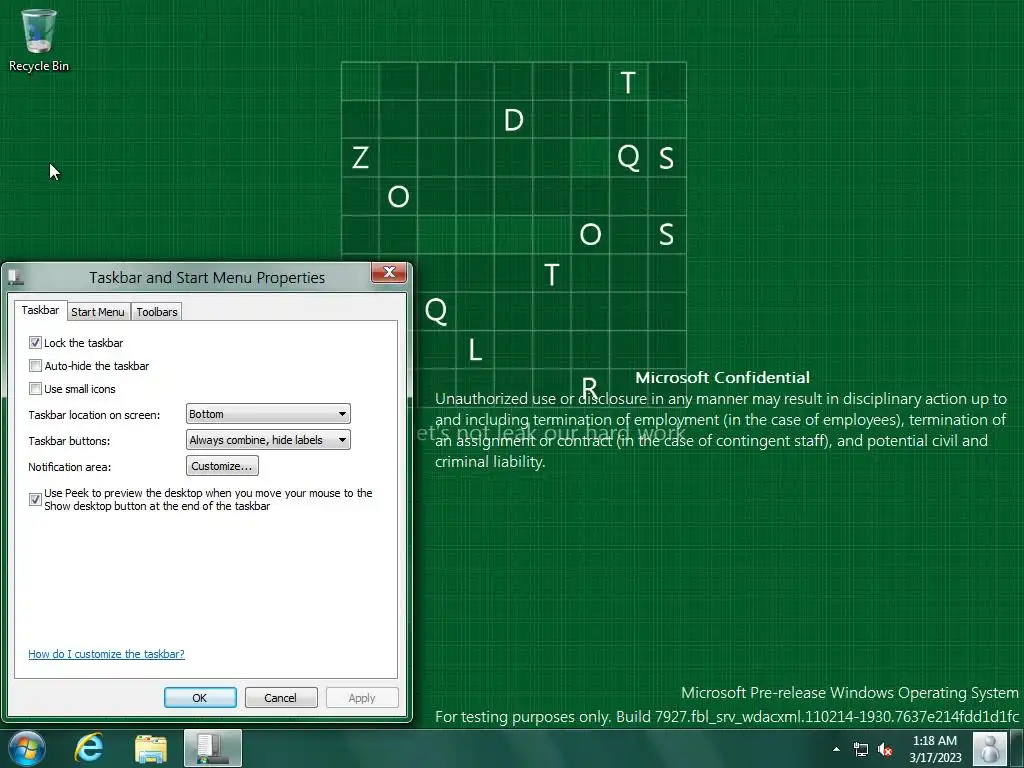Open the Start orb menu
The height and width of the screenshot is (768, 1024).
[27, 748]
